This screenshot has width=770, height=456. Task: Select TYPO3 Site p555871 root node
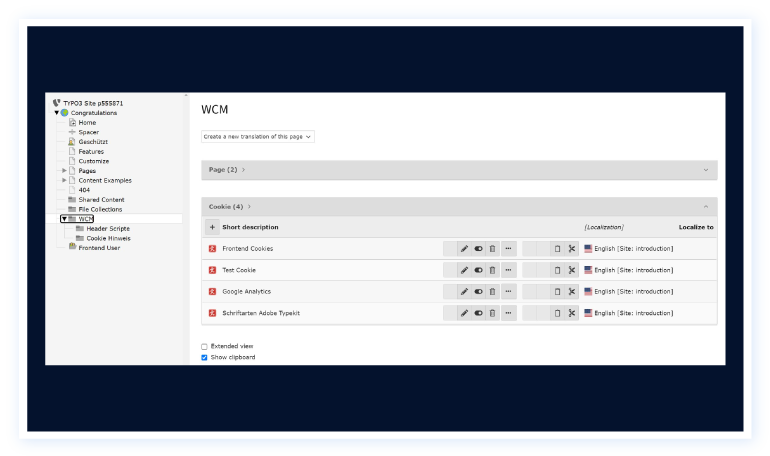[x=93, y=104]
